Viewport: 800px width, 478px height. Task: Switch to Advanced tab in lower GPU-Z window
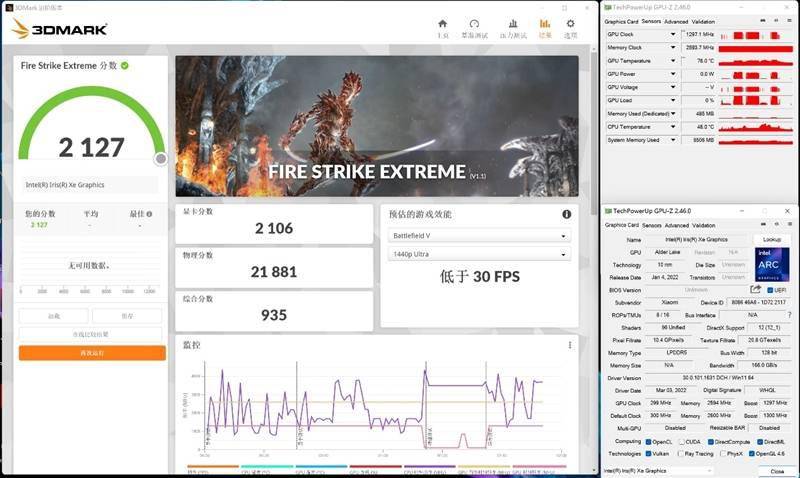(x=677, y=225)
